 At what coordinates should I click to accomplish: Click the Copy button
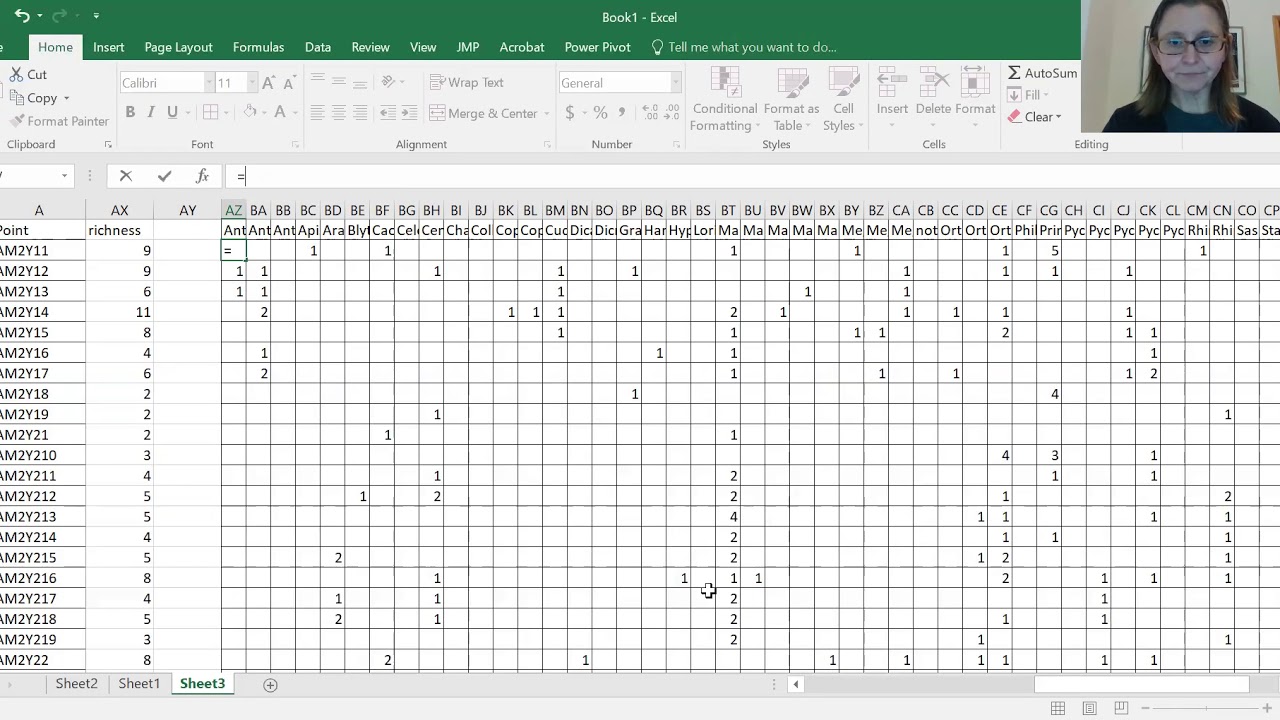pos(33,98)
